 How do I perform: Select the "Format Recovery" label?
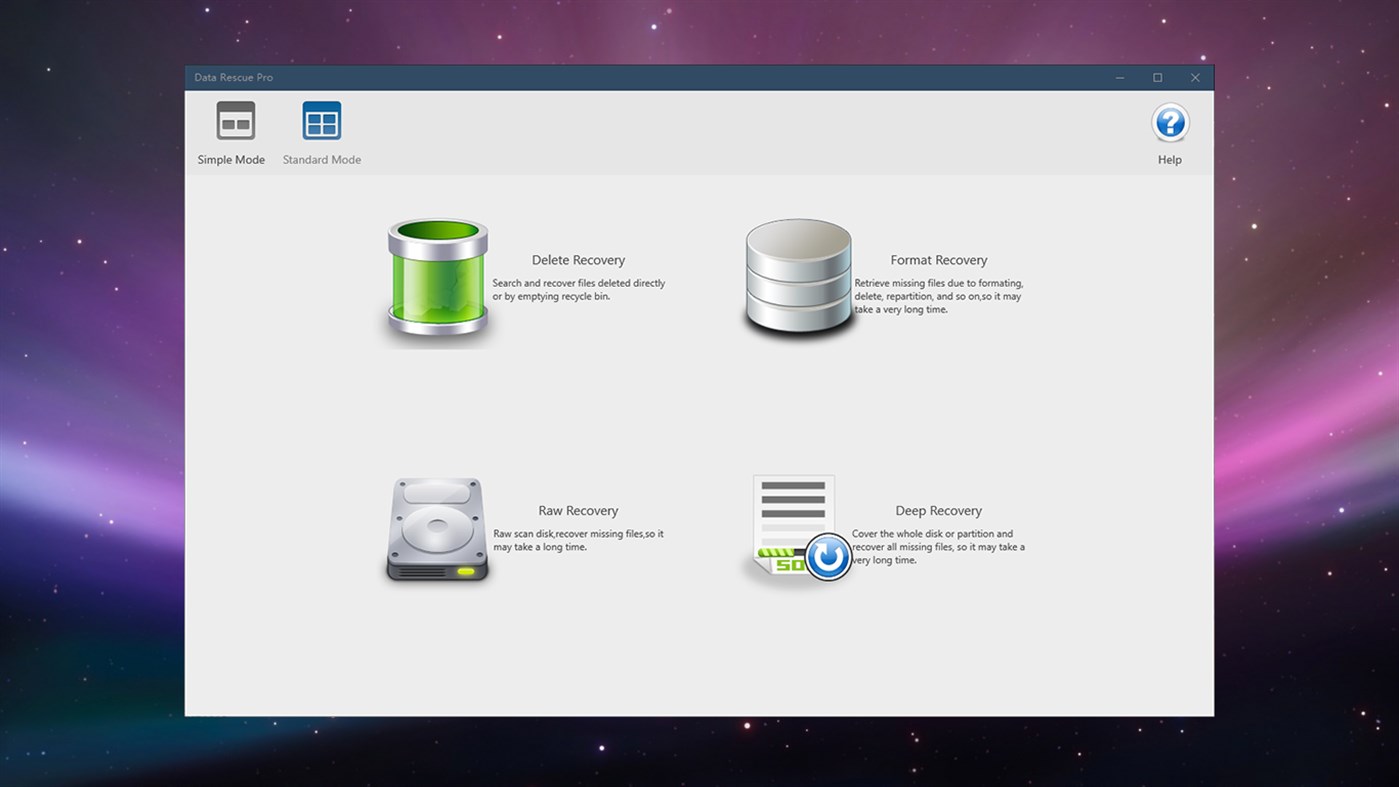pyautogui.click(x=937, y=259)
